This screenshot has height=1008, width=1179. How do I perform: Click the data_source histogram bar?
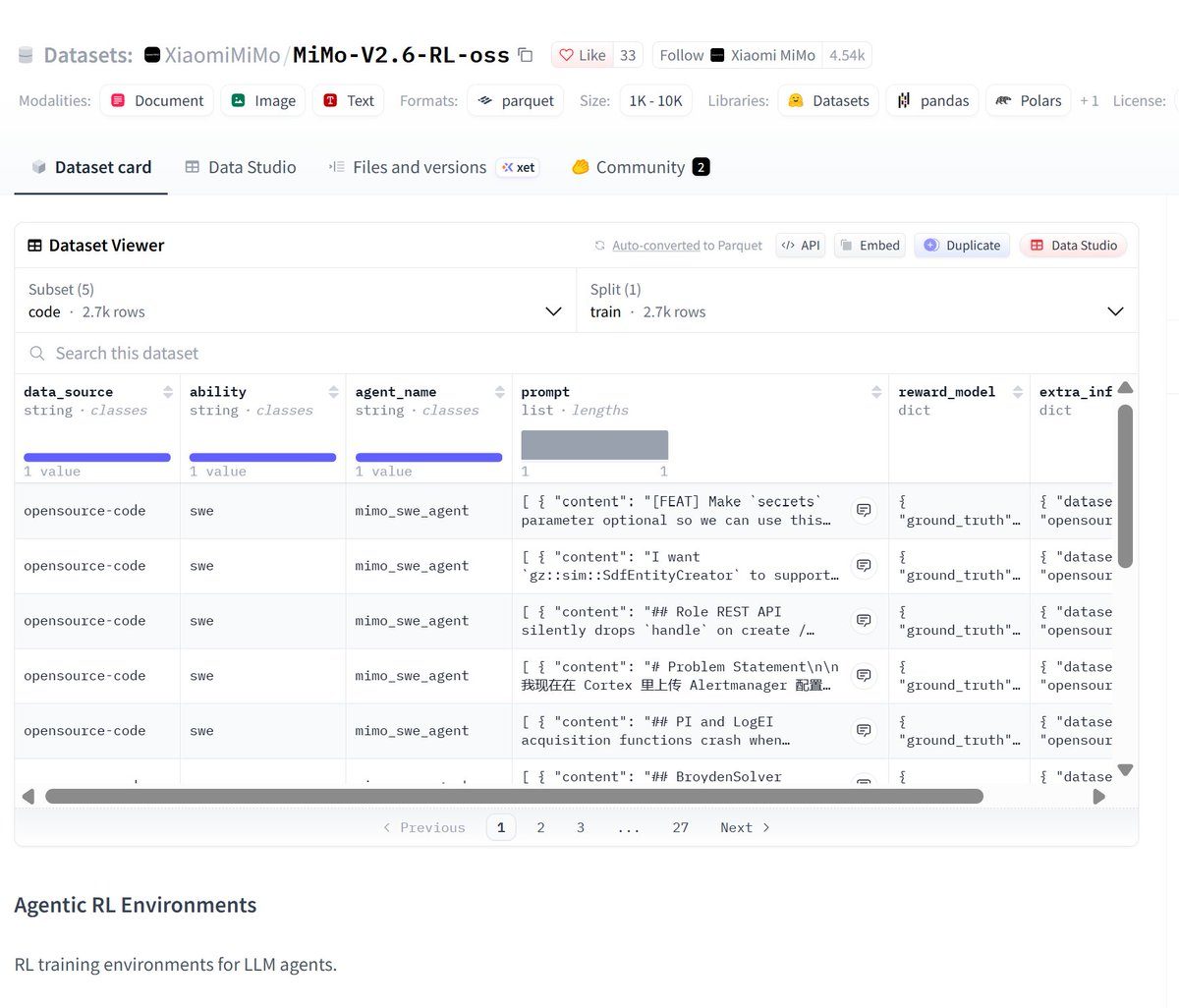click(x=97, y=457)
